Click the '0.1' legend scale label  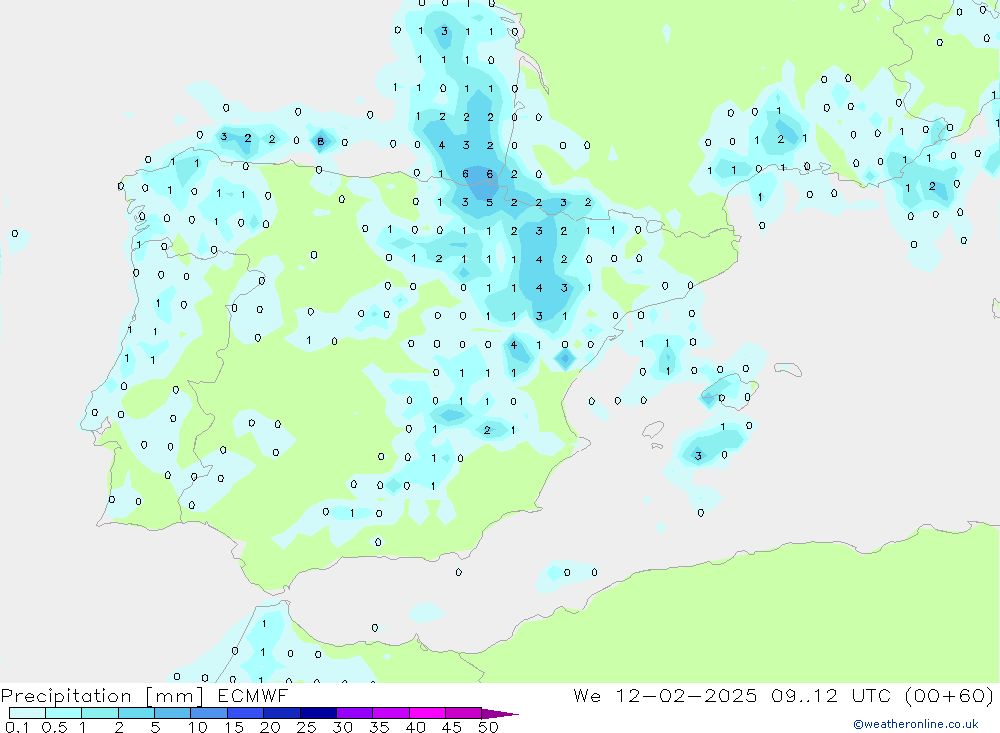coord(17,727)
